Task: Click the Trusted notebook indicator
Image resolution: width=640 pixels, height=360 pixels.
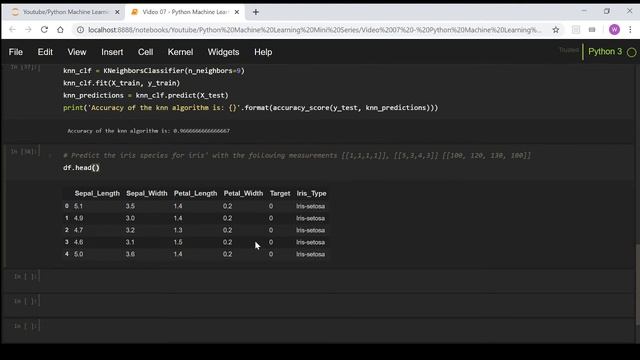Action: (x=569, y=50)
